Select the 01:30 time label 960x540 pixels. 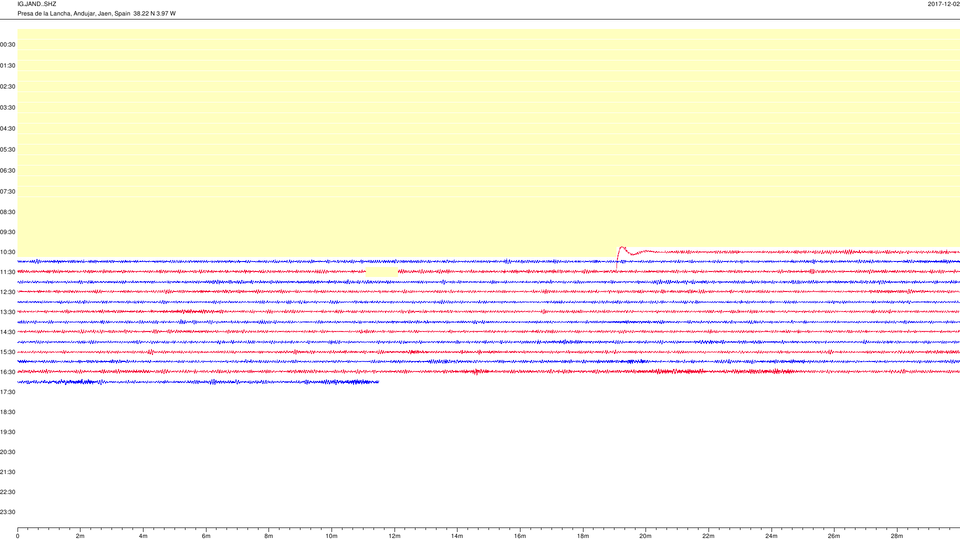coord(8,66)
